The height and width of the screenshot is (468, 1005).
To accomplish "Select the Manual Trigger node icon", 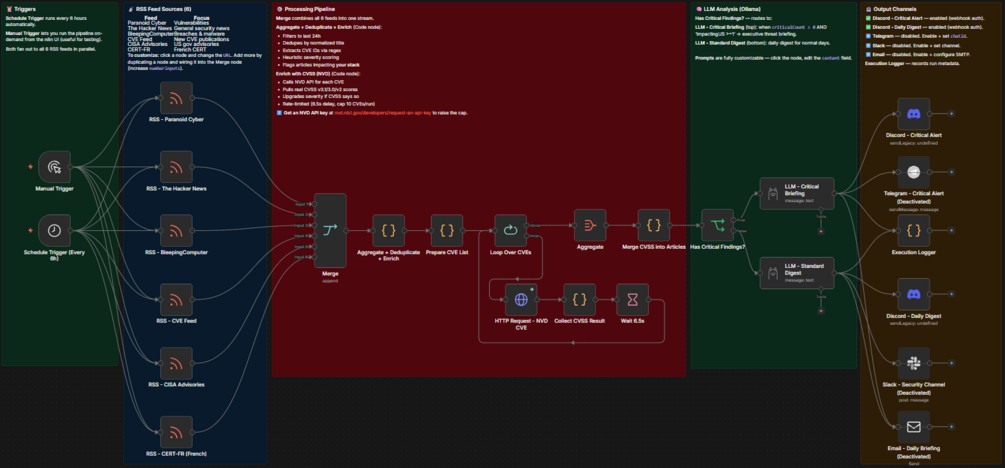I will 54,167.
